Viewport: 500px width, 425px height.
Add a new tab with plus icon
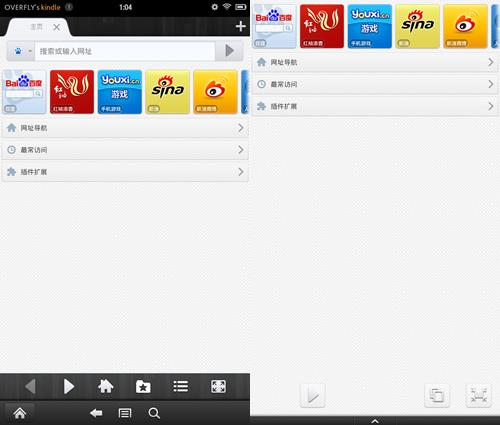tap(240, 26)
